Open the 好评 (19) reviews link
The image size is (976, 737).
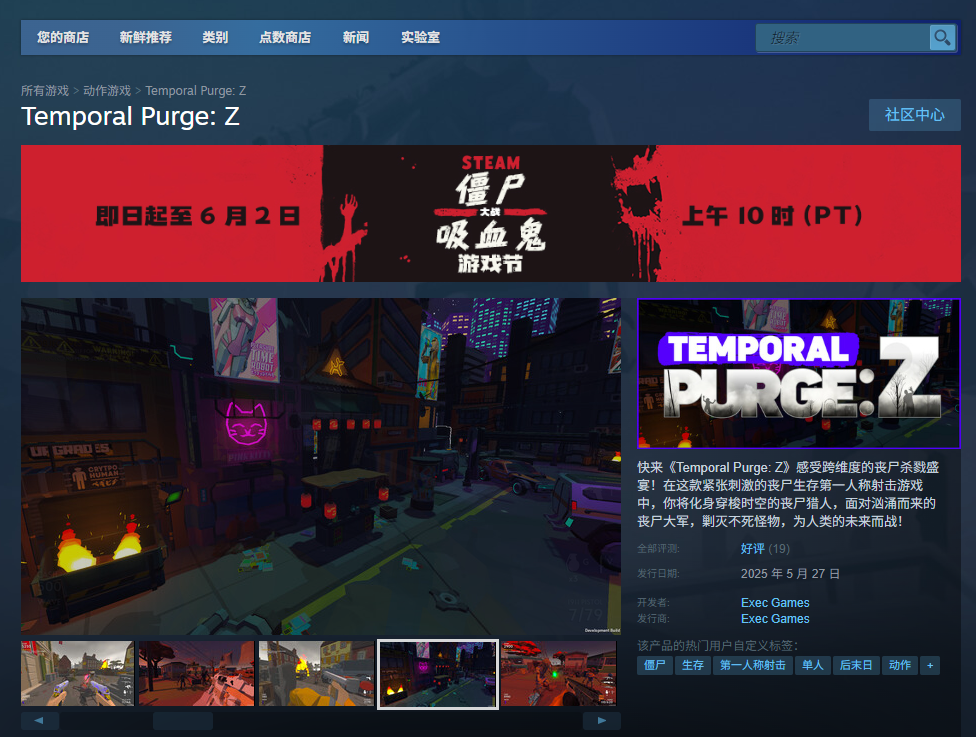[751, 548]
